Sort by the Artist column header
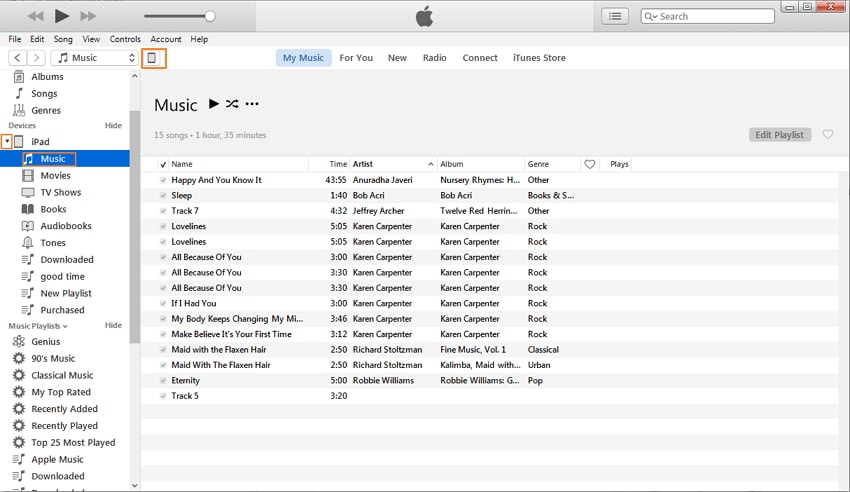The width and height of the screenshot is (850, 492). [393, 164]
